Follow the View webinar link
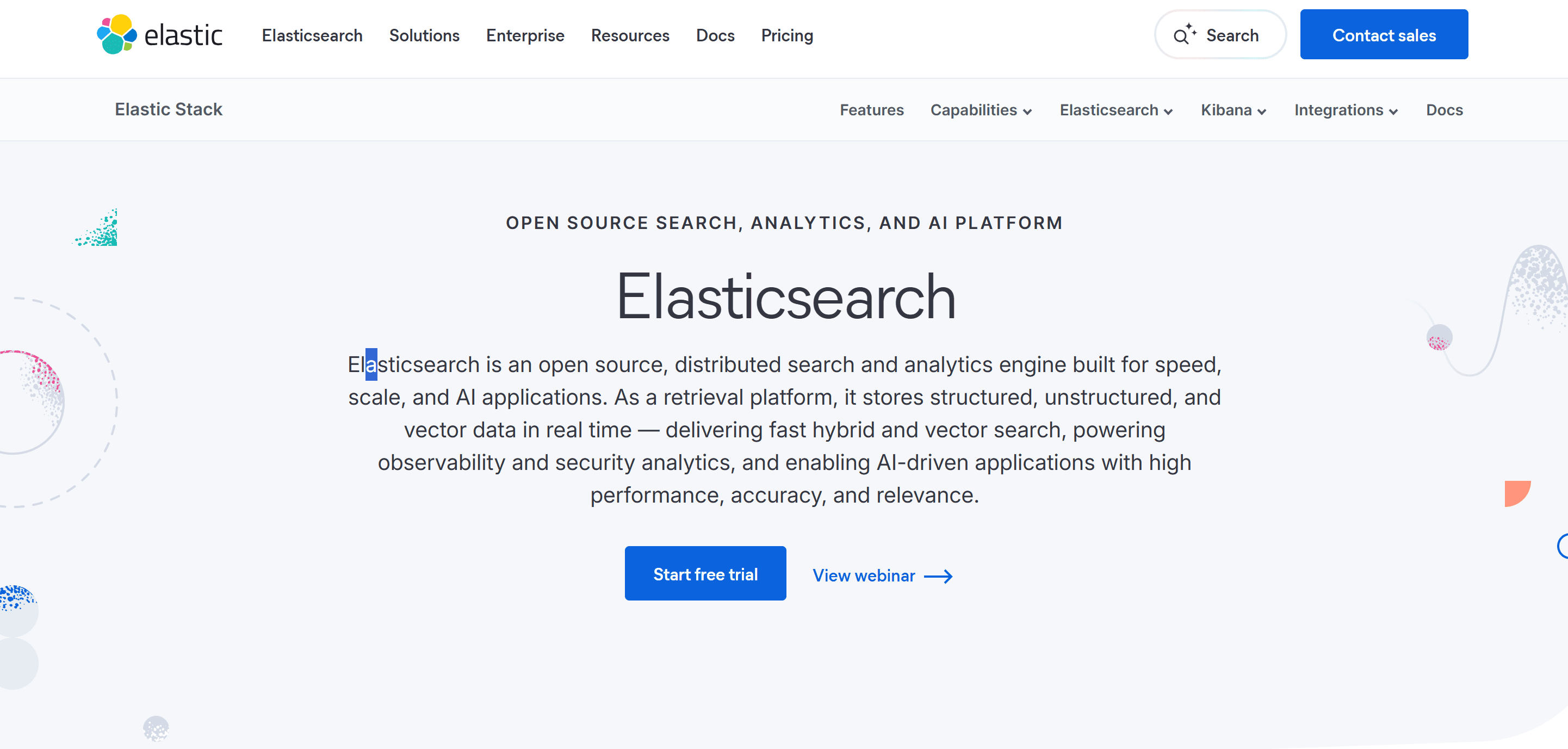 (864, 575)
